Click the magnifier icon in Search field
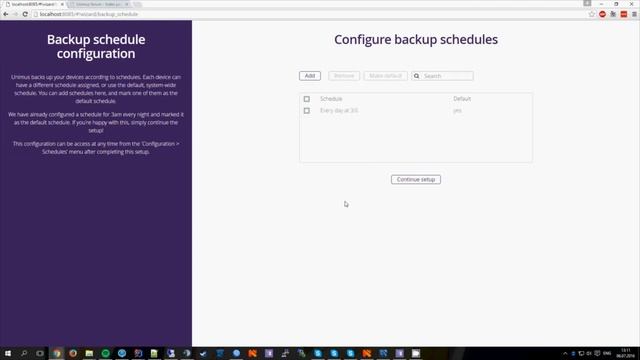This screenshot has width=640, height=360. [416, 76]
